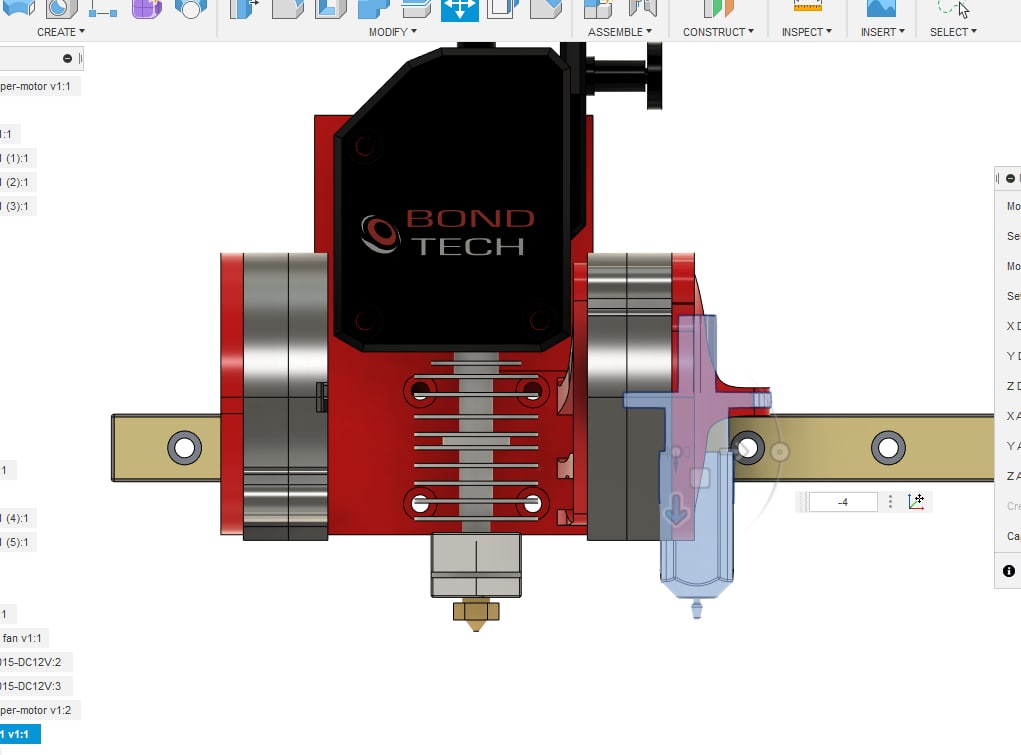This screenshot has width=1021, height=755.
Task: Click the heater block below the heatsink
Action: pos(476,565)
